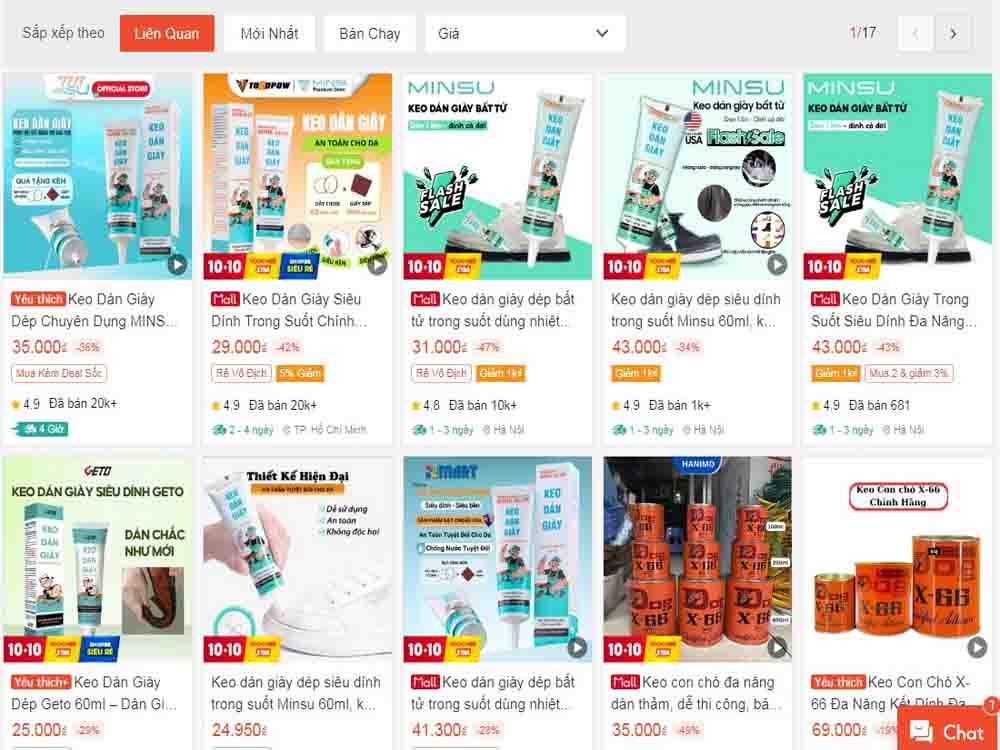Expand the Giá price sort dropdown
This screenshot has width=1000, height=750.
coord(525,33)
